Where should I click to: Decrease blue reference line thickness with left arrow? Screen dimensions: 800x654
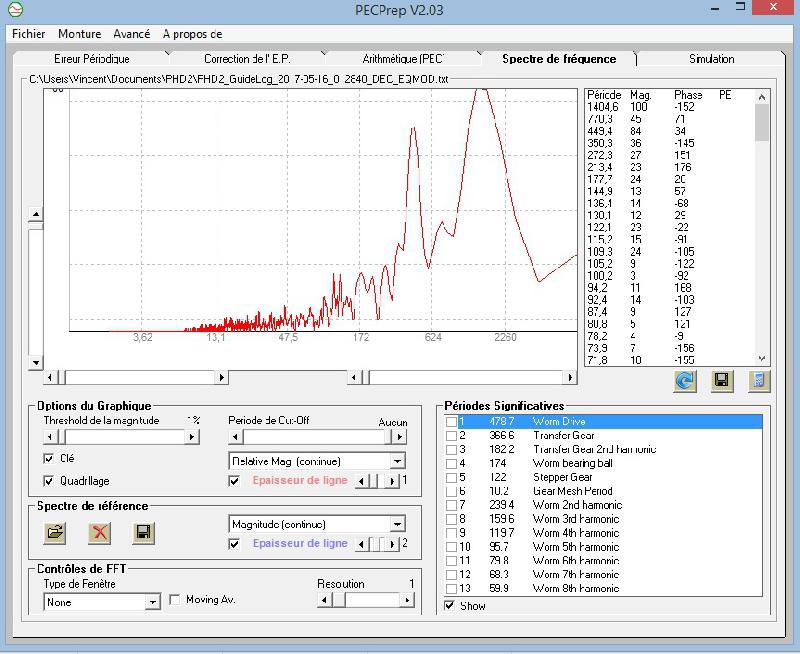361,544
